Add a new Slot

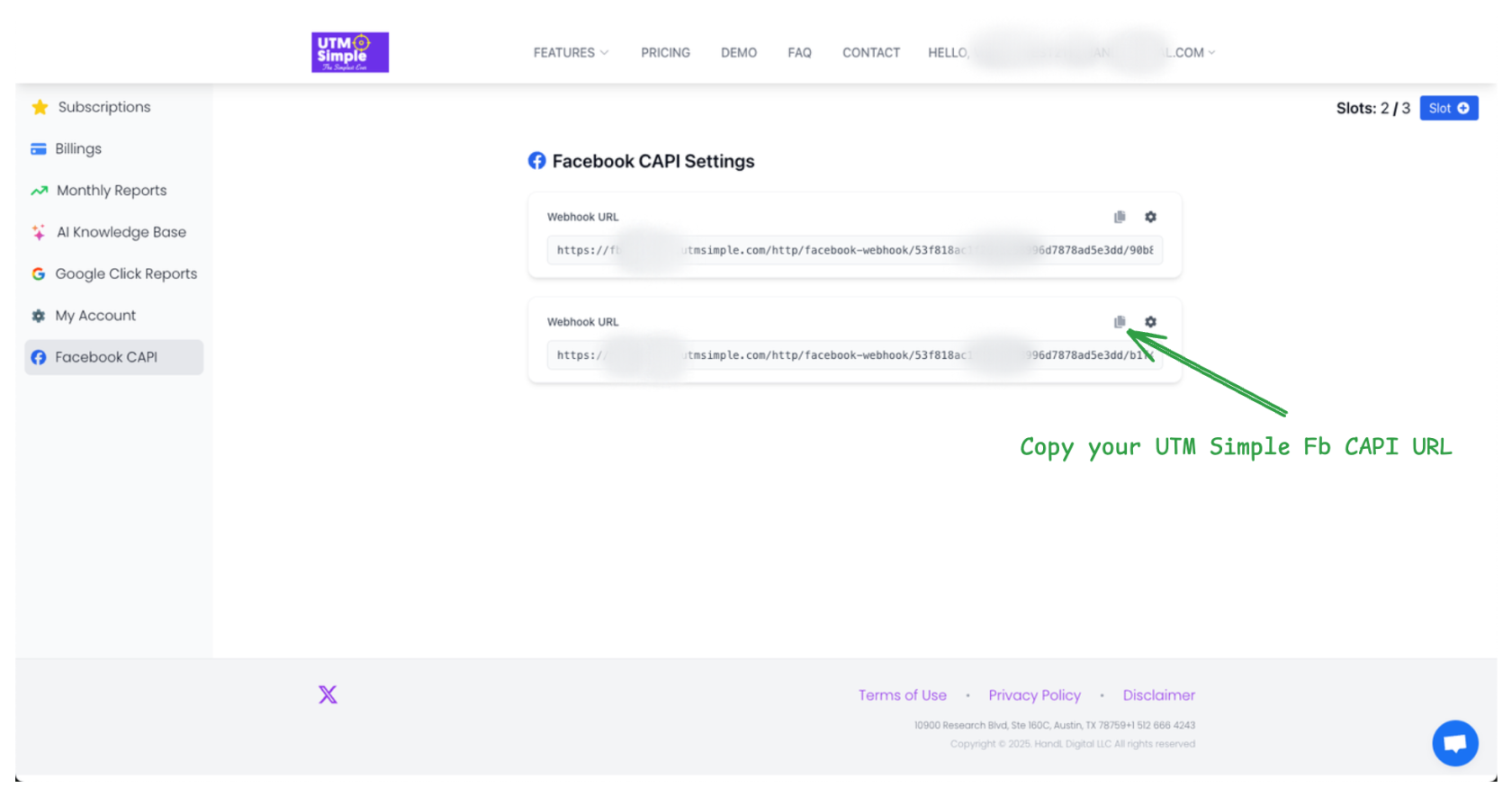click(1448, 109)
